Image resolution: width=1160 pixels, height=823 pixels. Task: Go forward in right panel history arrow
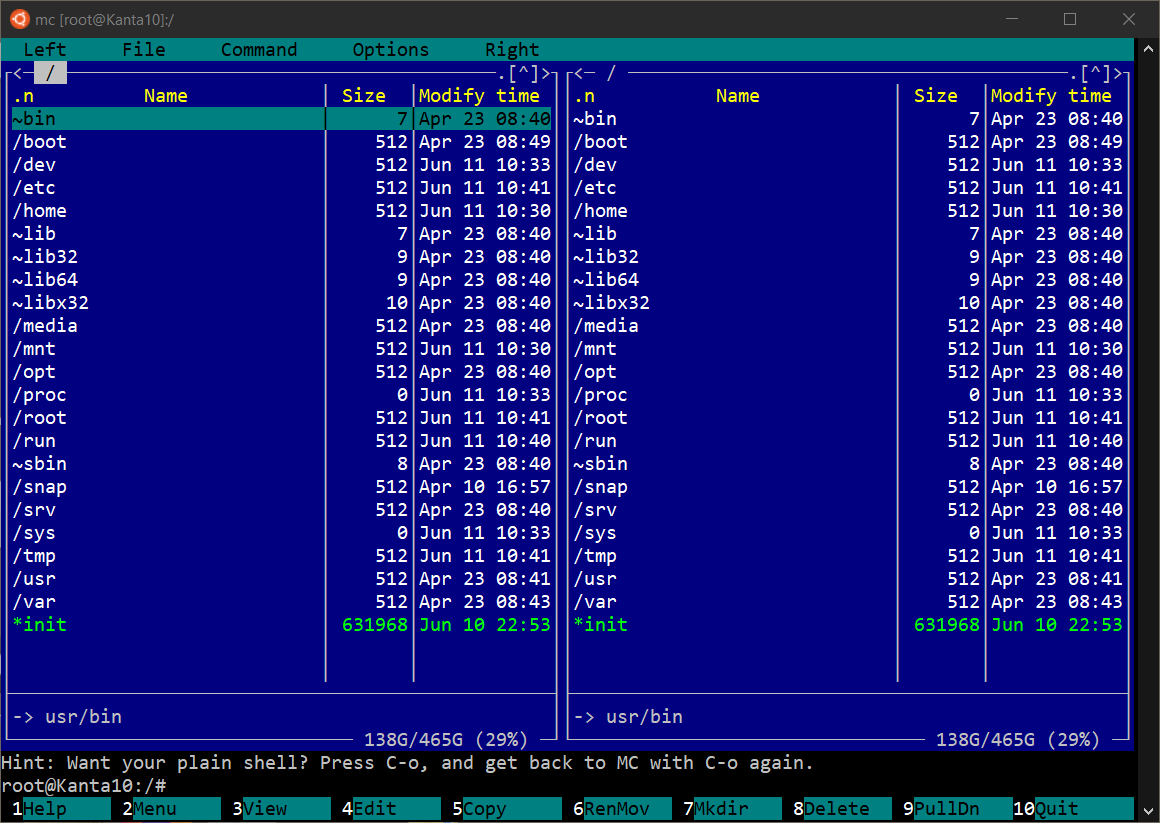pyautogui.click(x=1119, y=73)
